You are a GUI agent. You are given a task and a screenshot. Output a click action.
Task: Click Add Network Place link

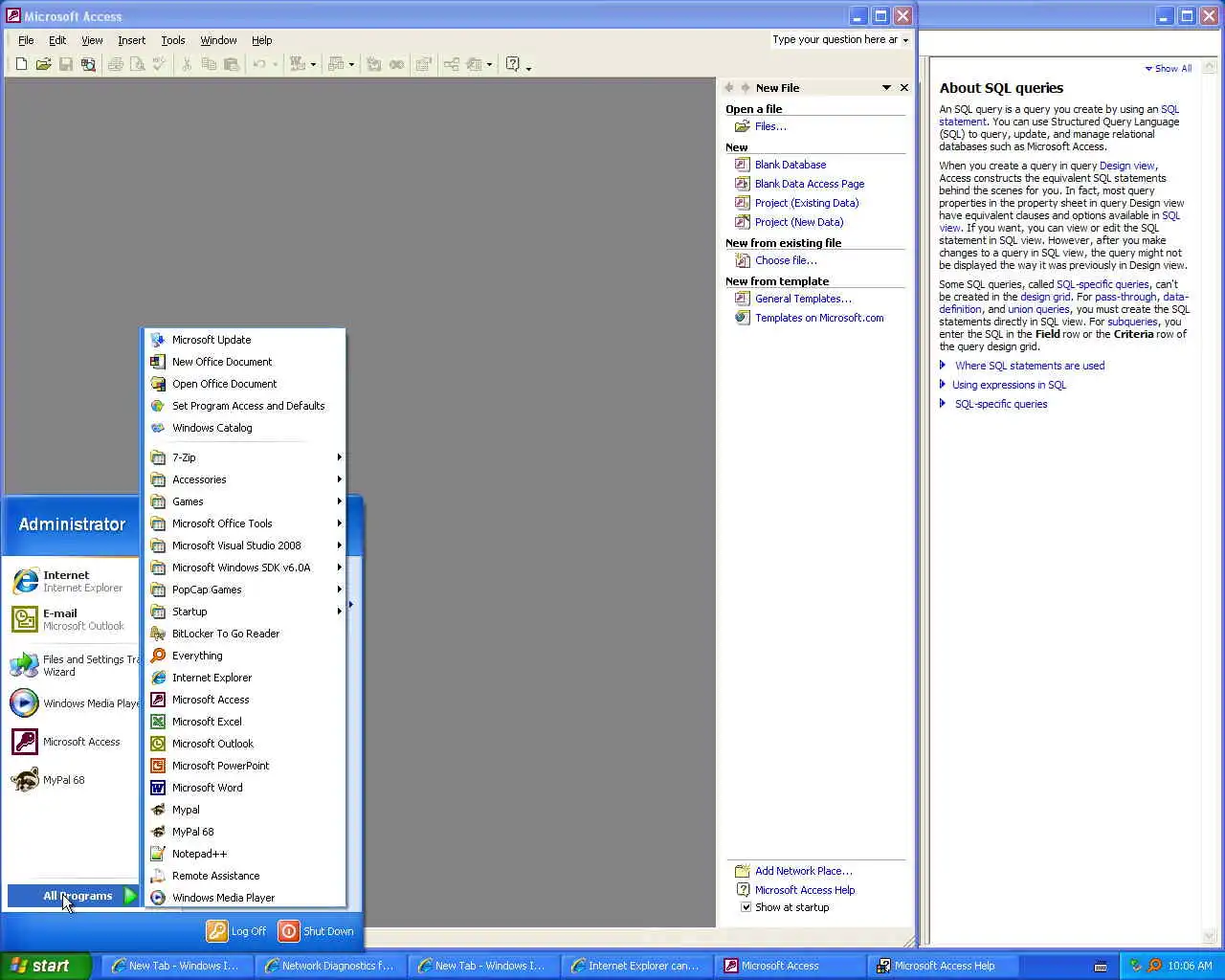[803, 871]
